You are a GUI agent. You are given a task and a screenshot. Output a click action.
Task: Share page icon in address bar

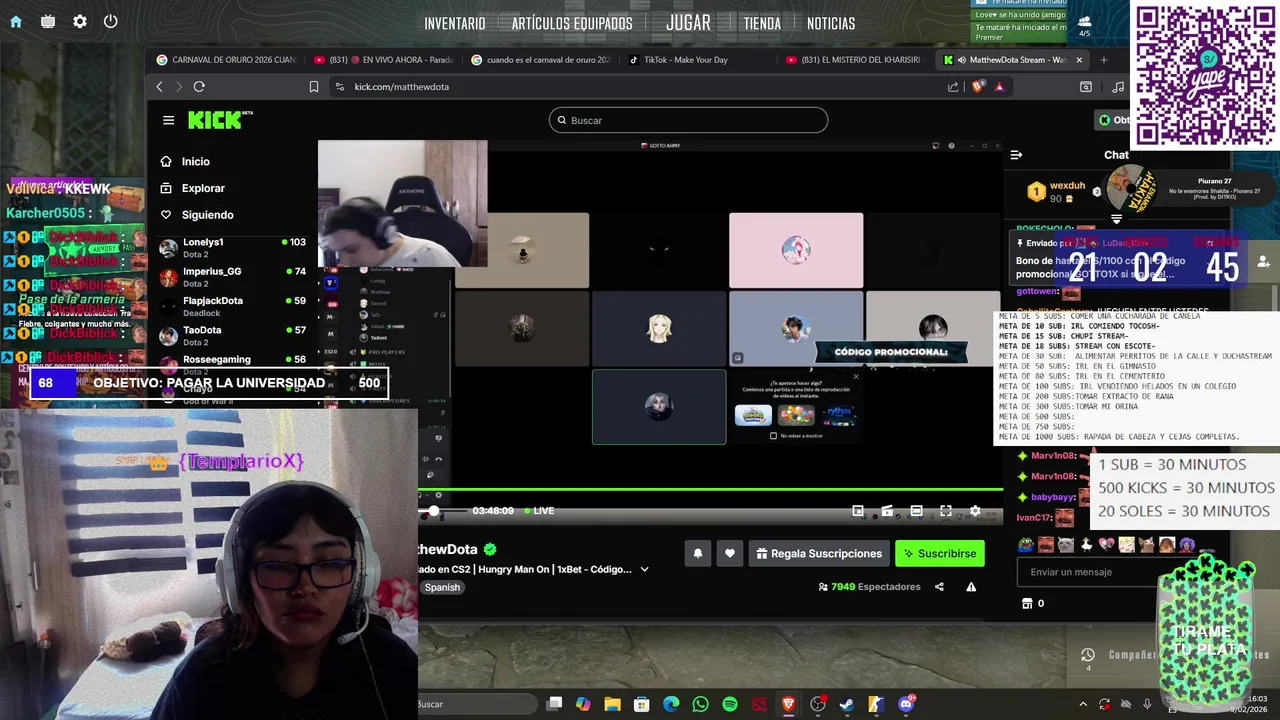click(953, 87)
